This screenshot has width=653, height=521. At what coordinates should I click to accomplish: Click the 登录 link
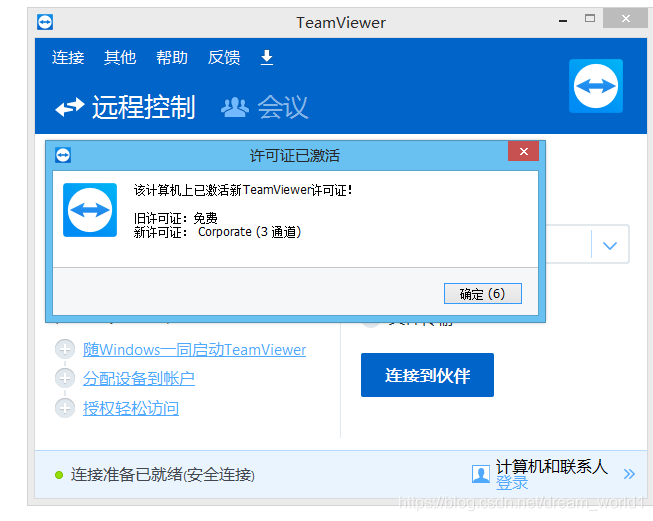[512, 483]
